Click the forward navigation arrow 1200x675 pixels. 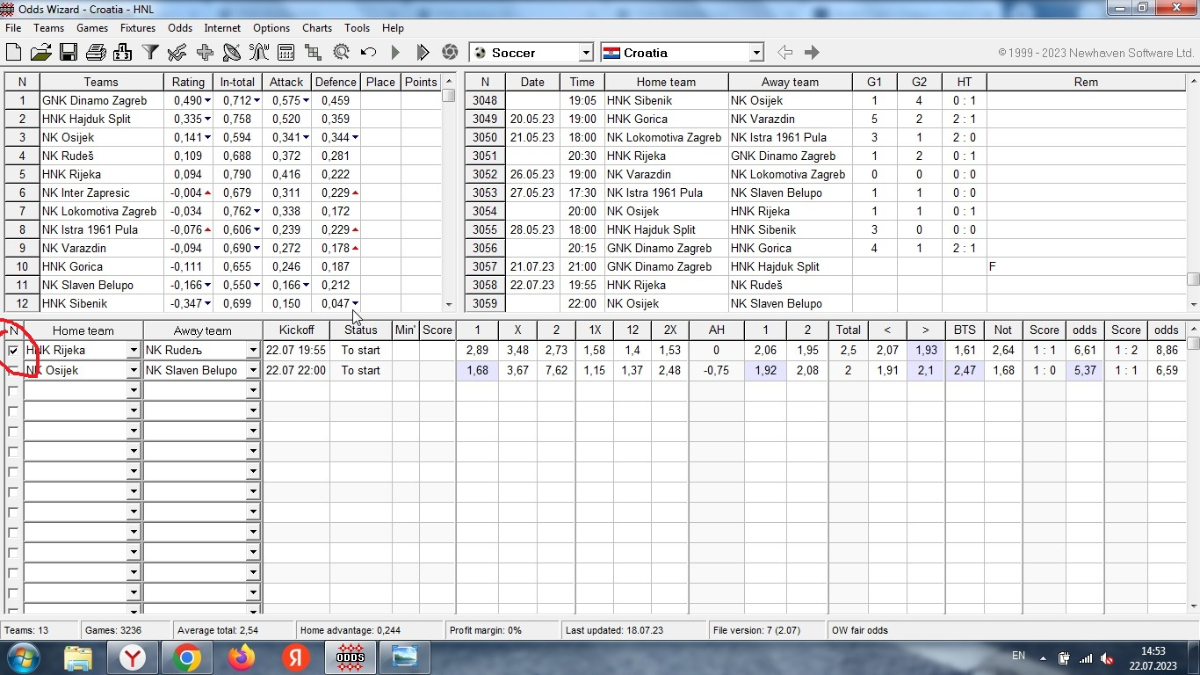812,52
